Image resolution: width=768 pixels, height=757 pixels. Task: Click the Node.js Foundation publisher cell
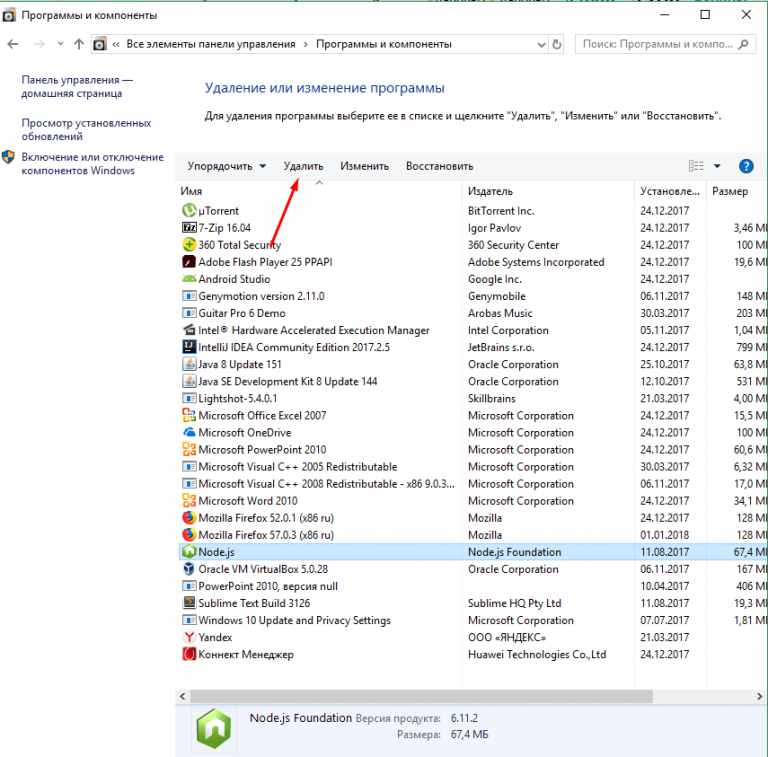pyautogui.click(x=514, y=552)
